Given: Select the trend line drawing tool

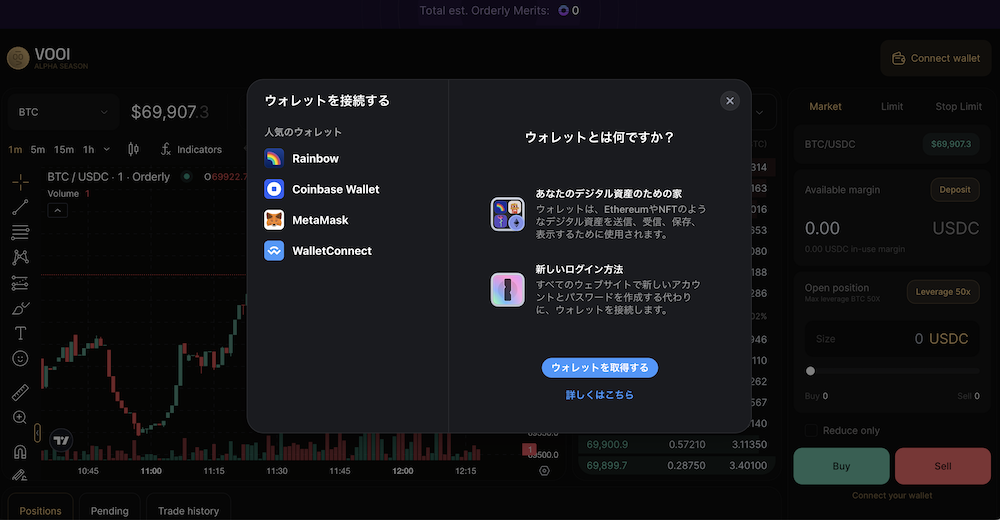Looking at the screenshot, I should (x=20, y=207).
